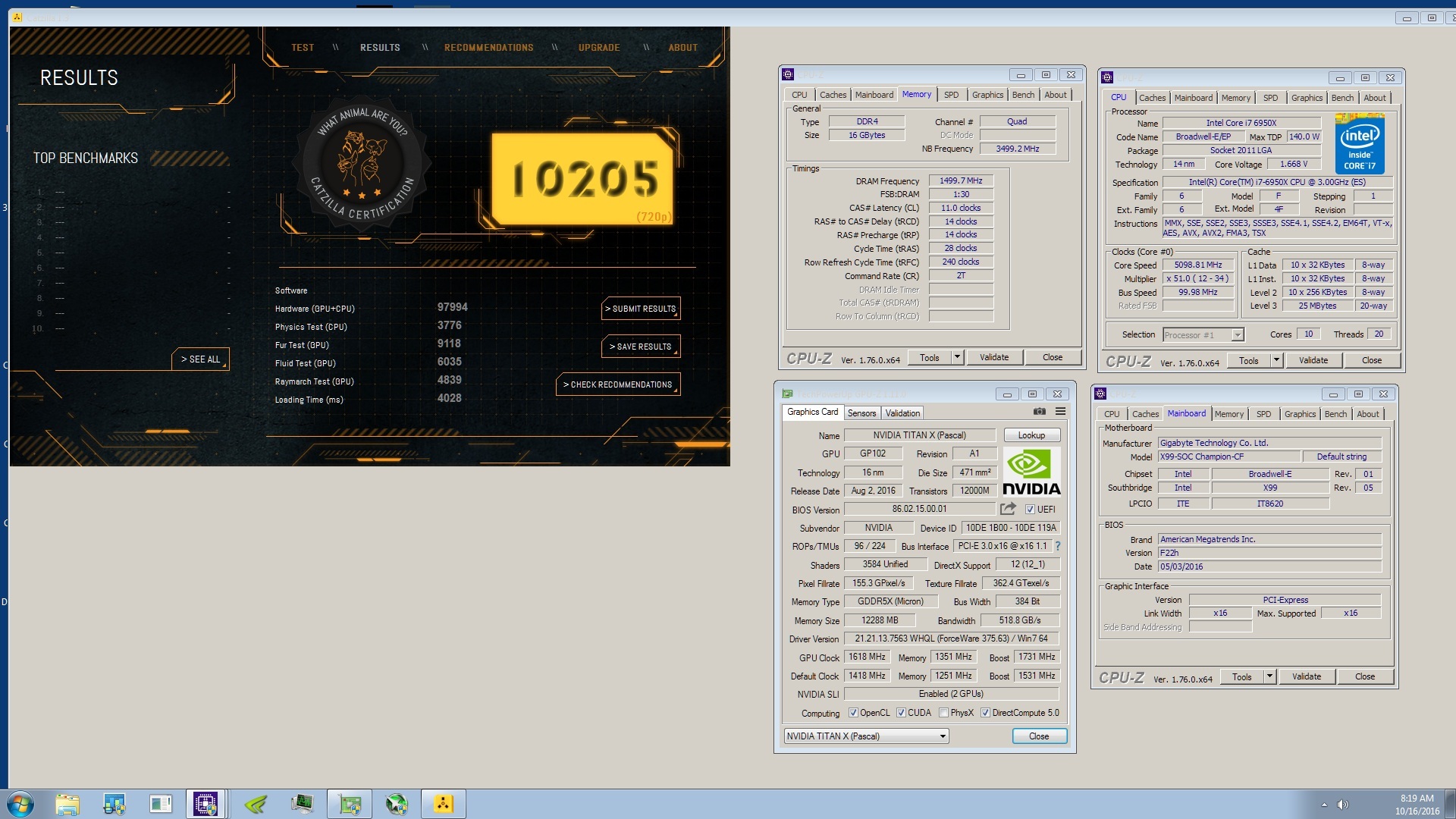Click title icon of CPU-Z CPU window
Image resolution: width=1456 pixels, height=819 pixels.
pyautogui.click(x=1107, y=77)
